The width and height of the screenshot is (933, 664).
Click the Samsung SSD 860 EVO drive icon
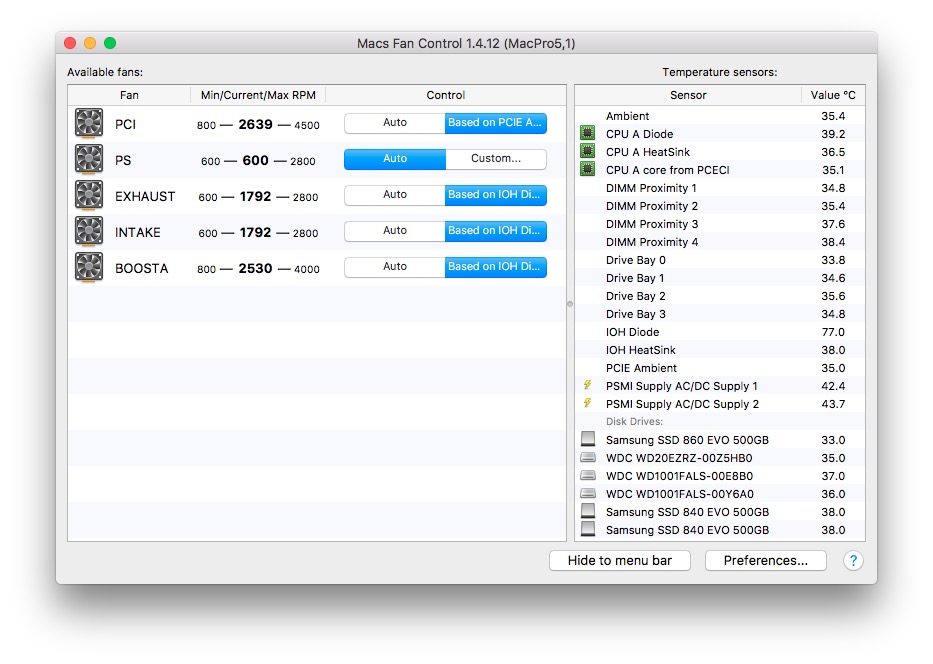tap(588, 439)
